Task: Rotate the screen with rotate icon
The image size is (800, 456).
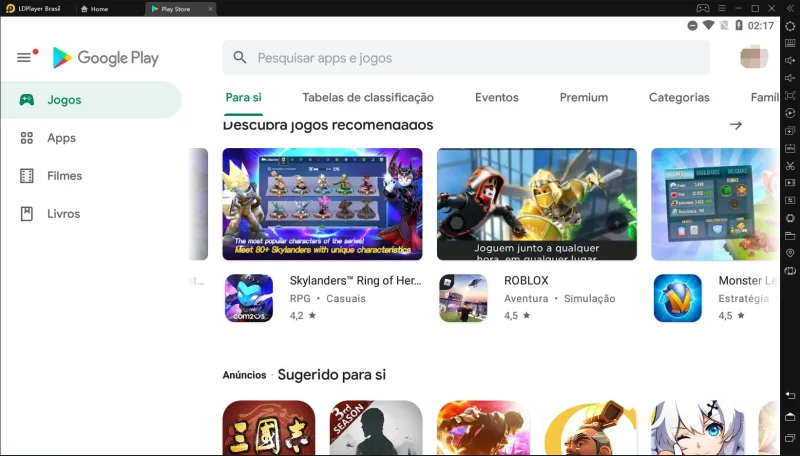Action: click(790, 270)
